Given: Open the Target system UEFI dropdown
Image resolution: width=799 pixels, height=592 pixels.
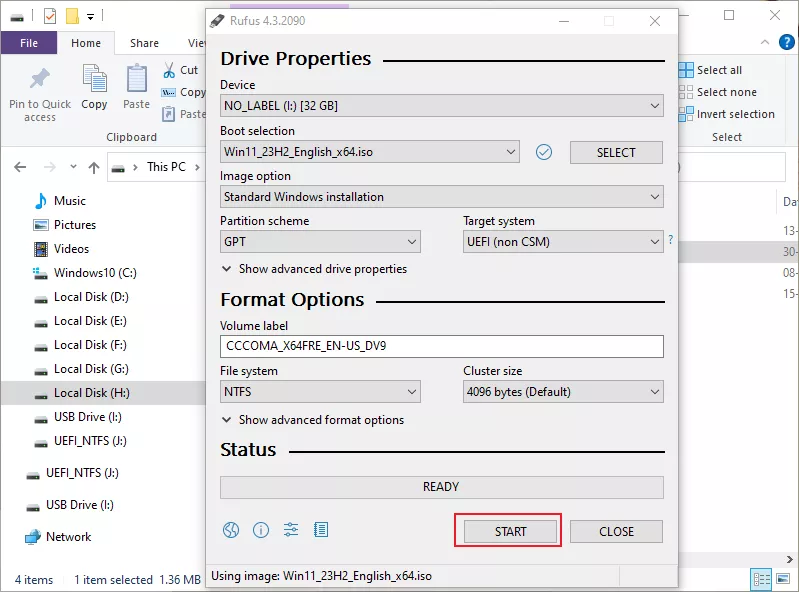Looking at the screenshot, I should (563, 241).
